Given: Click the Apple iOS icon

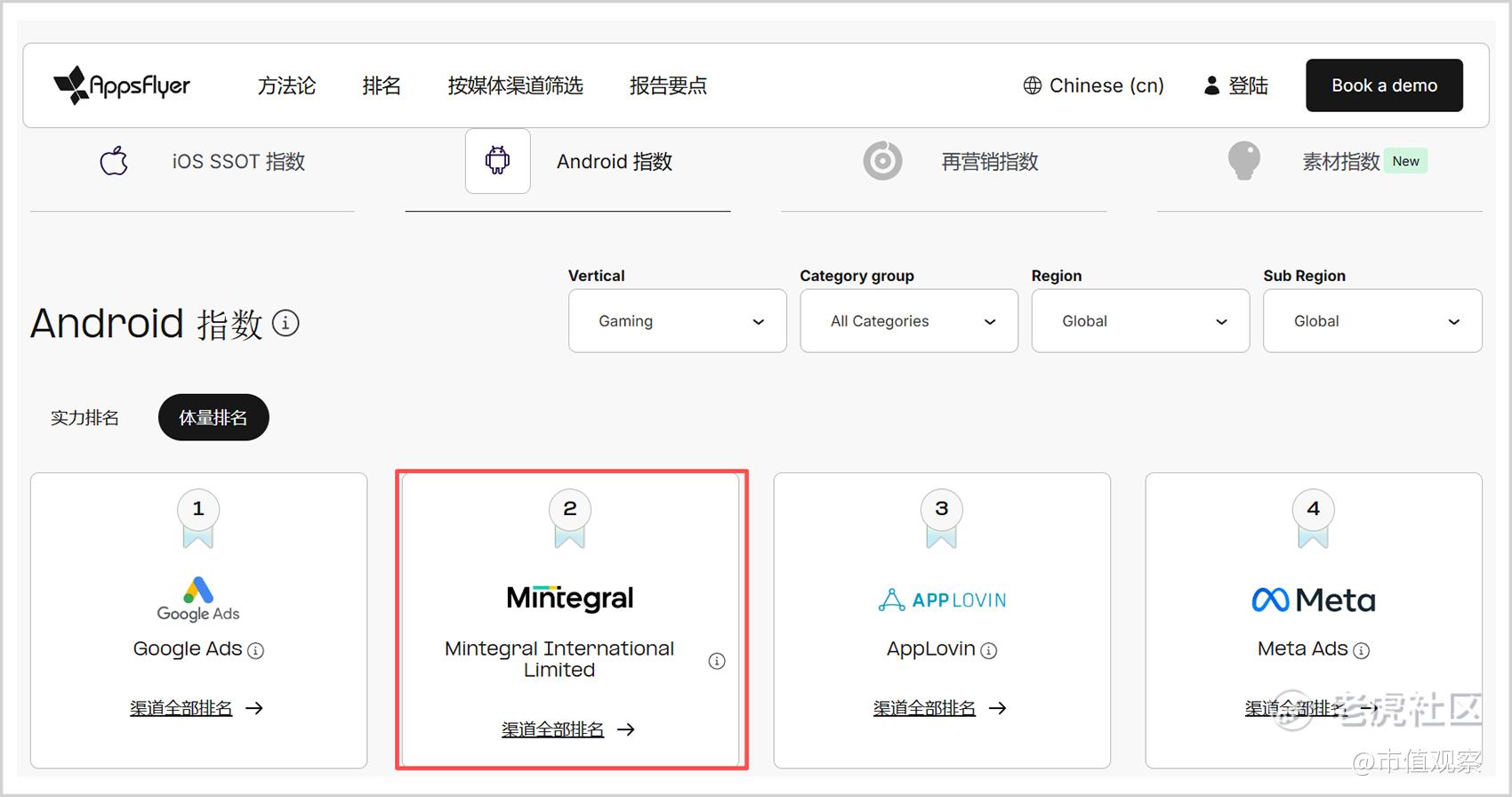Looking at the screenshot, I should coord(114,161).
